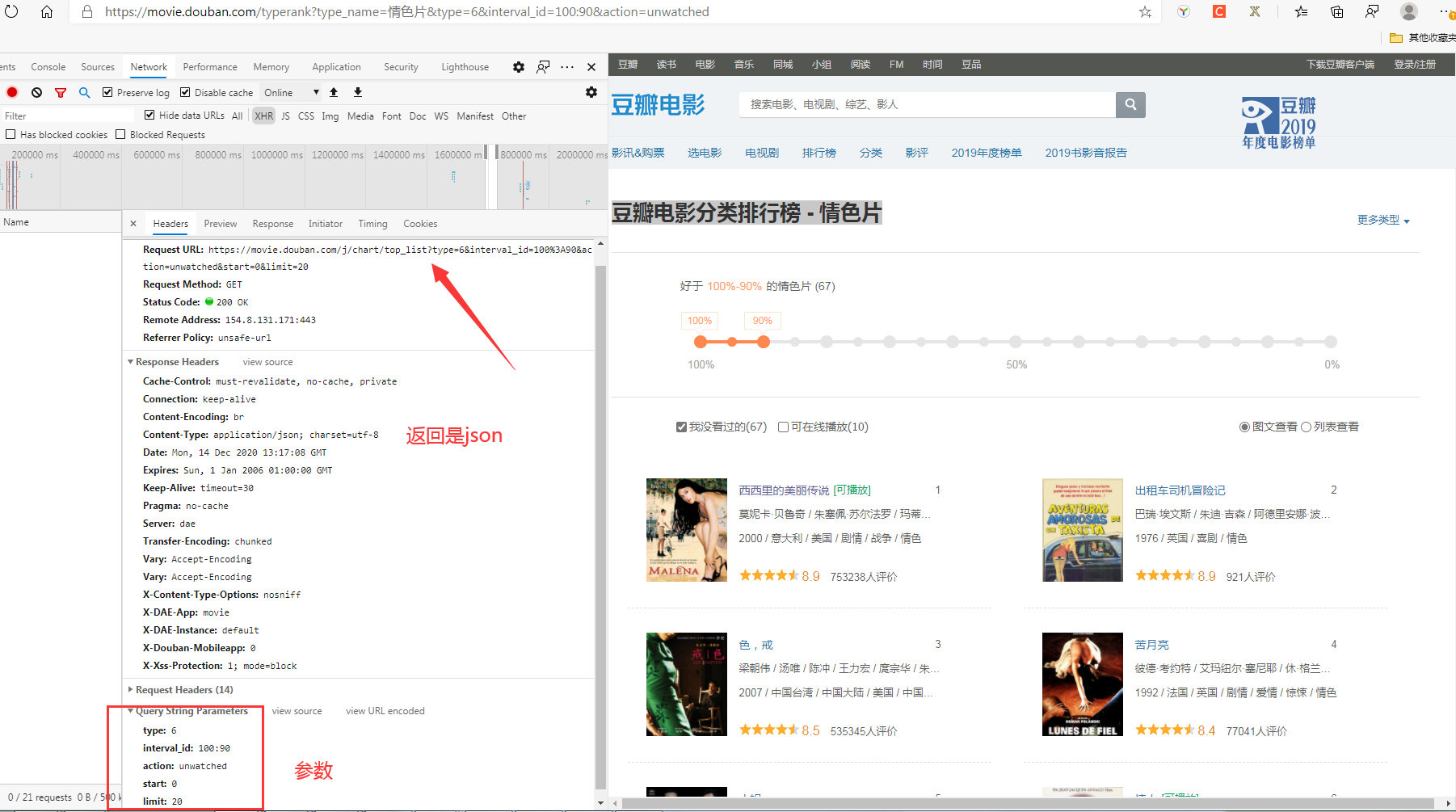Open the 色，戒 movie poster thumbnail

pos(686,684)
